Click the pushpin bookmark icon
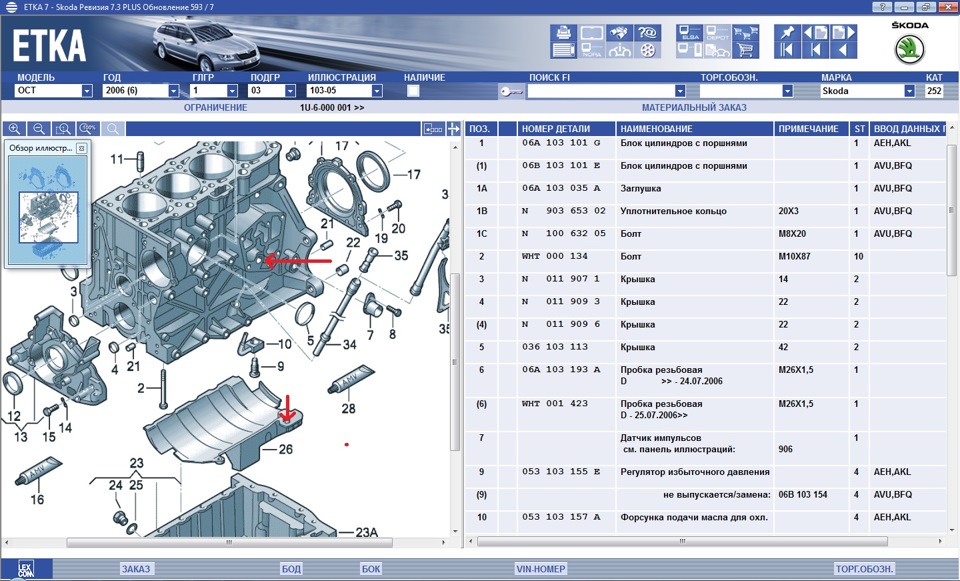The height and width of the screenshot is (581, 960). click(787, 32)
